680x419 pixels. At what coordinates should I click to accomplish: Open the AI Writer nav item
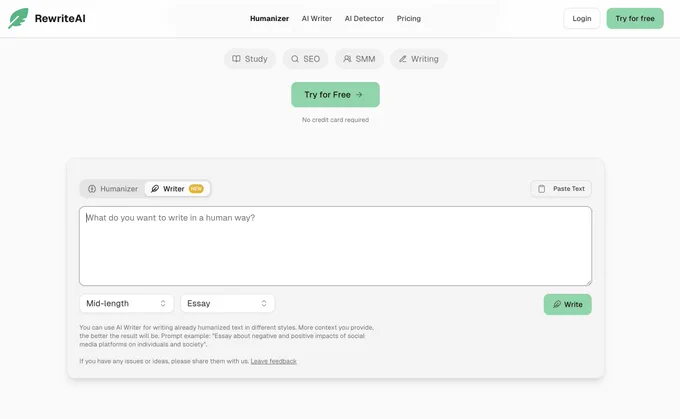(317, 19)
